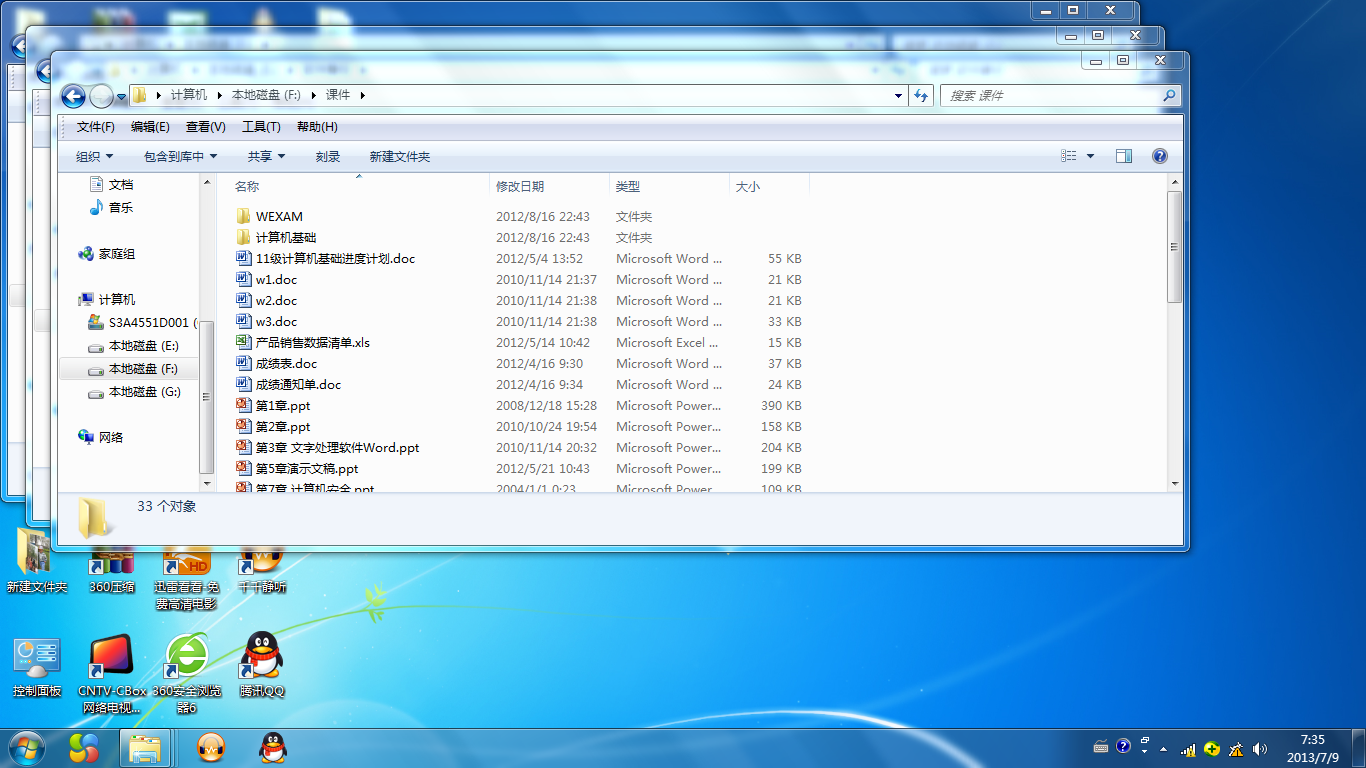
Task: Open the 查看(V) menu
Action: [205, 127]
